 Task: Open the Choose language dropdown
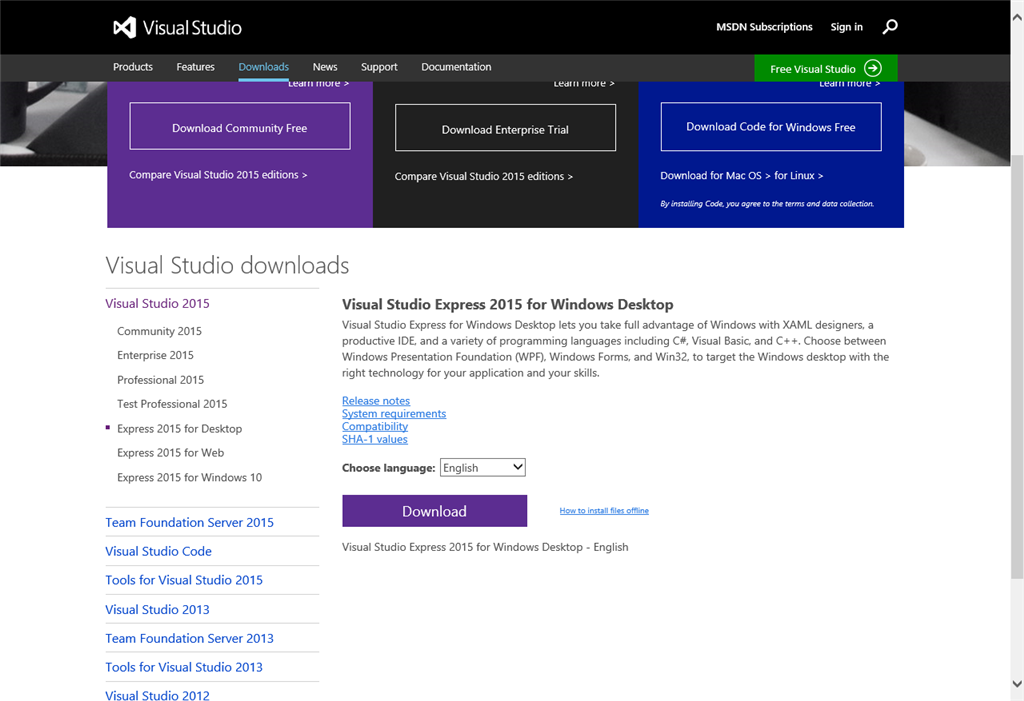[483, 468]
